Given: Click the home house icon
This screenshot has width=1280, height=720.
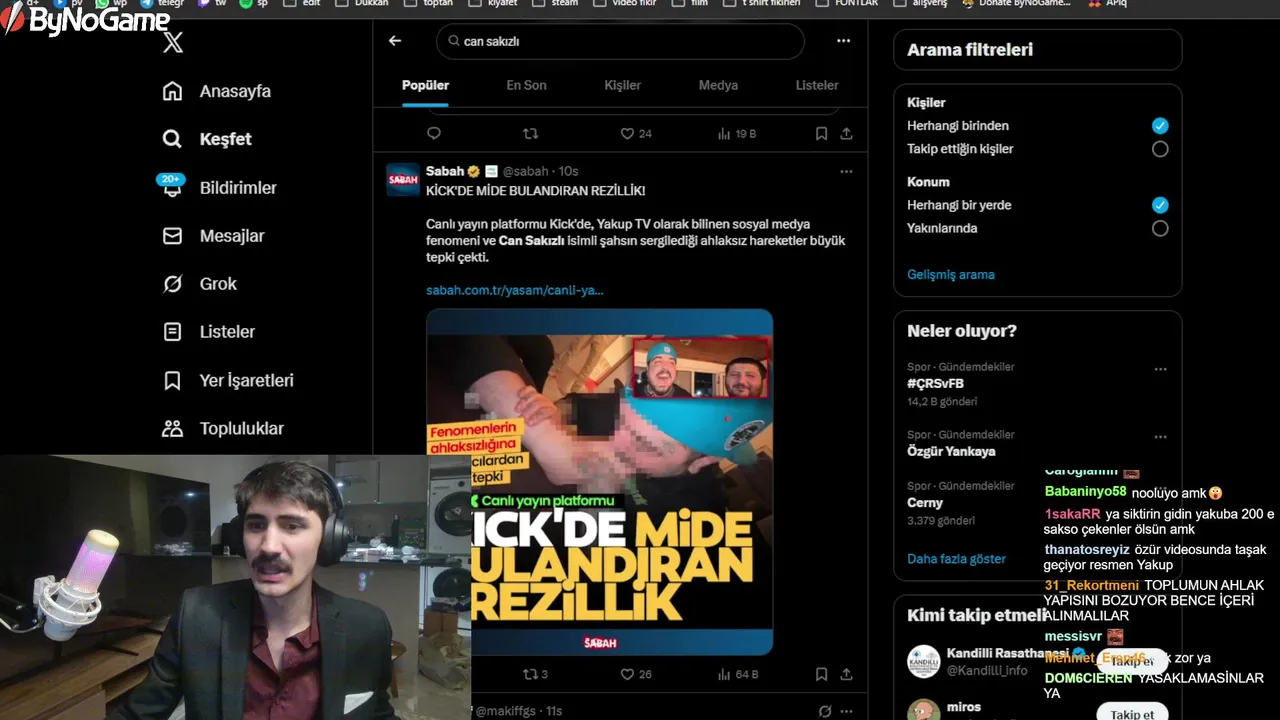Looking at the screenshot, I should click(172, 91).
